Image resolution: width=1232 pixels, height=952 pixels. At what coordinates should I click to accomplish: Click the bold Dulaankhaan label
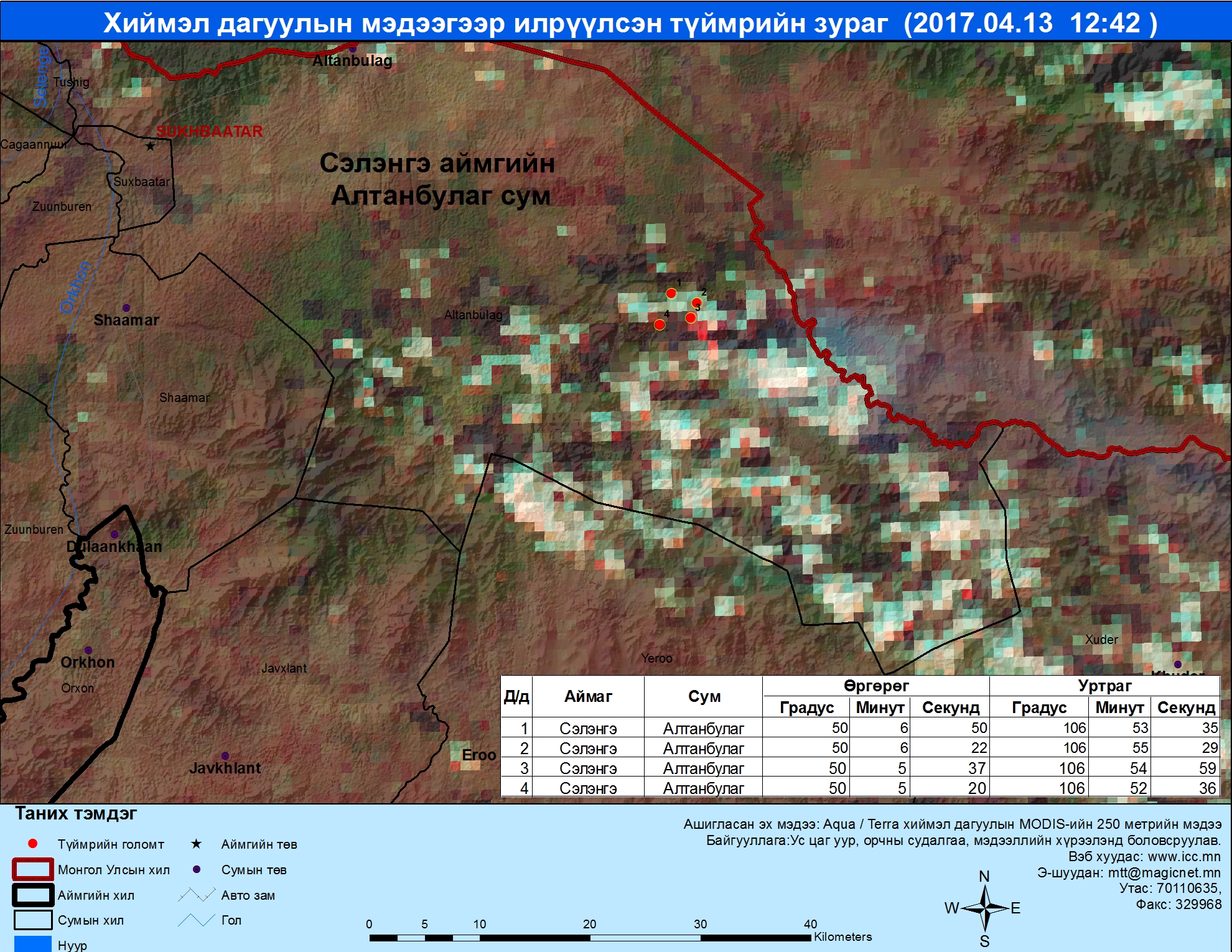pyautogui.click(x=114, y=547)
